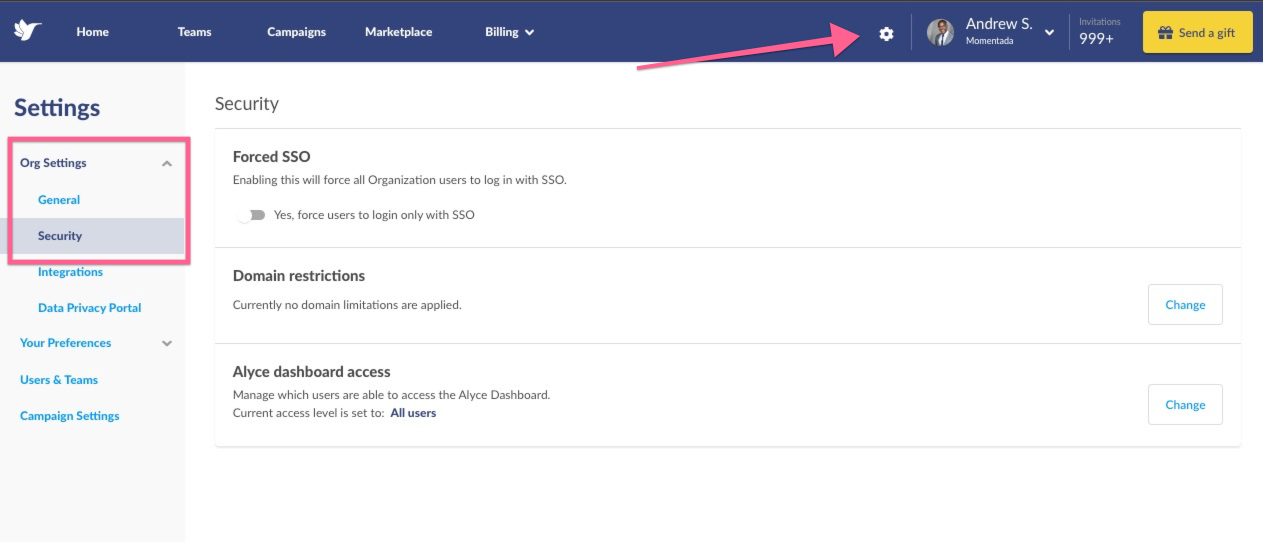Click the Alyce bird logo
Viewport: 1263px width, 542px height.
(28, 31)
